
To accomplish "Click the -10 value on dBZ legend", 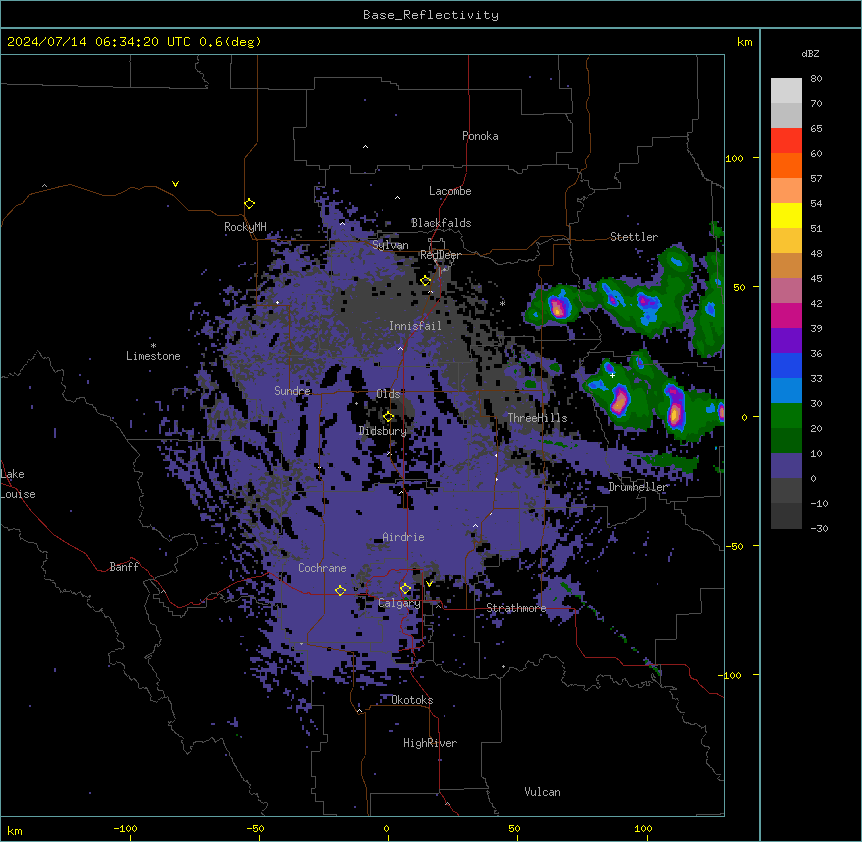I will coord(819,503).
